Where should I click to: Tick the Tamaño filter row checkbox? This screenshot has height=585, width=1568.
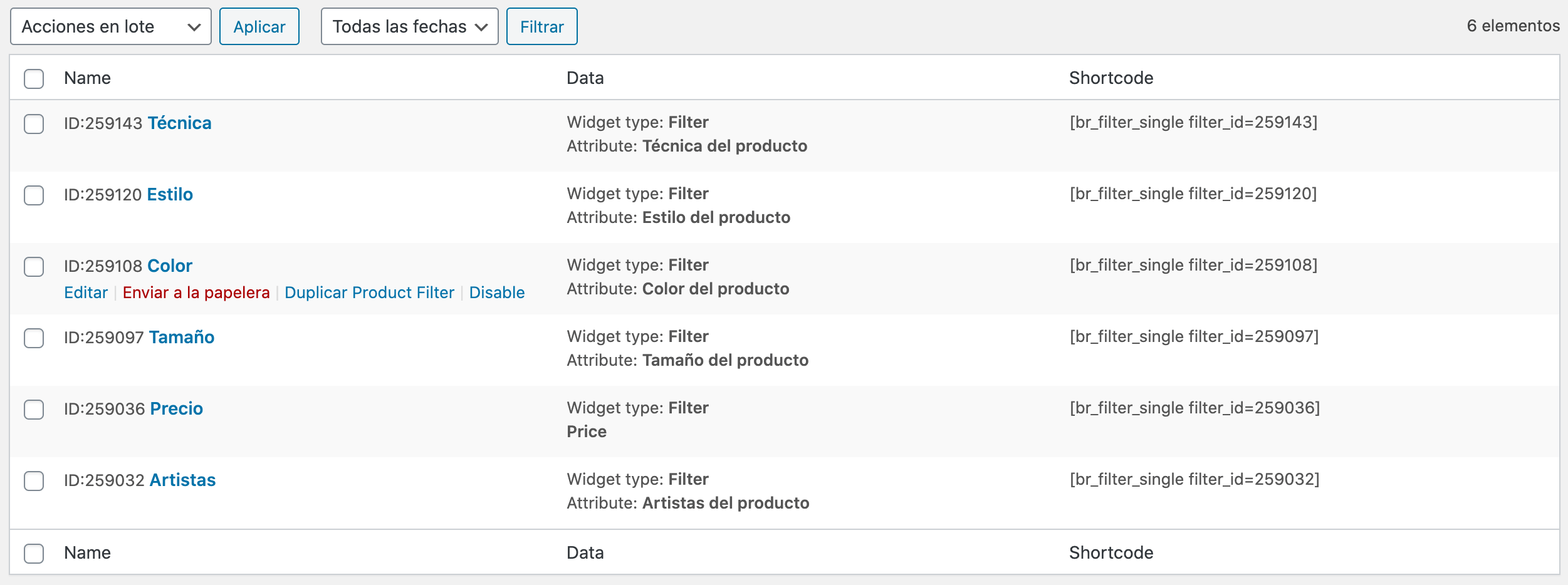point(34,338)
